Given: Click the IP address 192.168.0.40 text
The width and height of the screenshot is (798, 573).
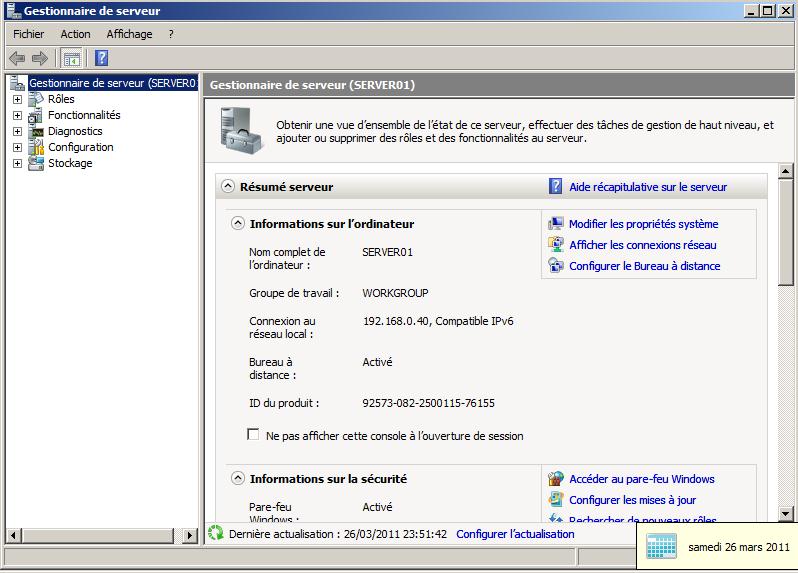Looking at the screenshot, I should click(395, 321).
